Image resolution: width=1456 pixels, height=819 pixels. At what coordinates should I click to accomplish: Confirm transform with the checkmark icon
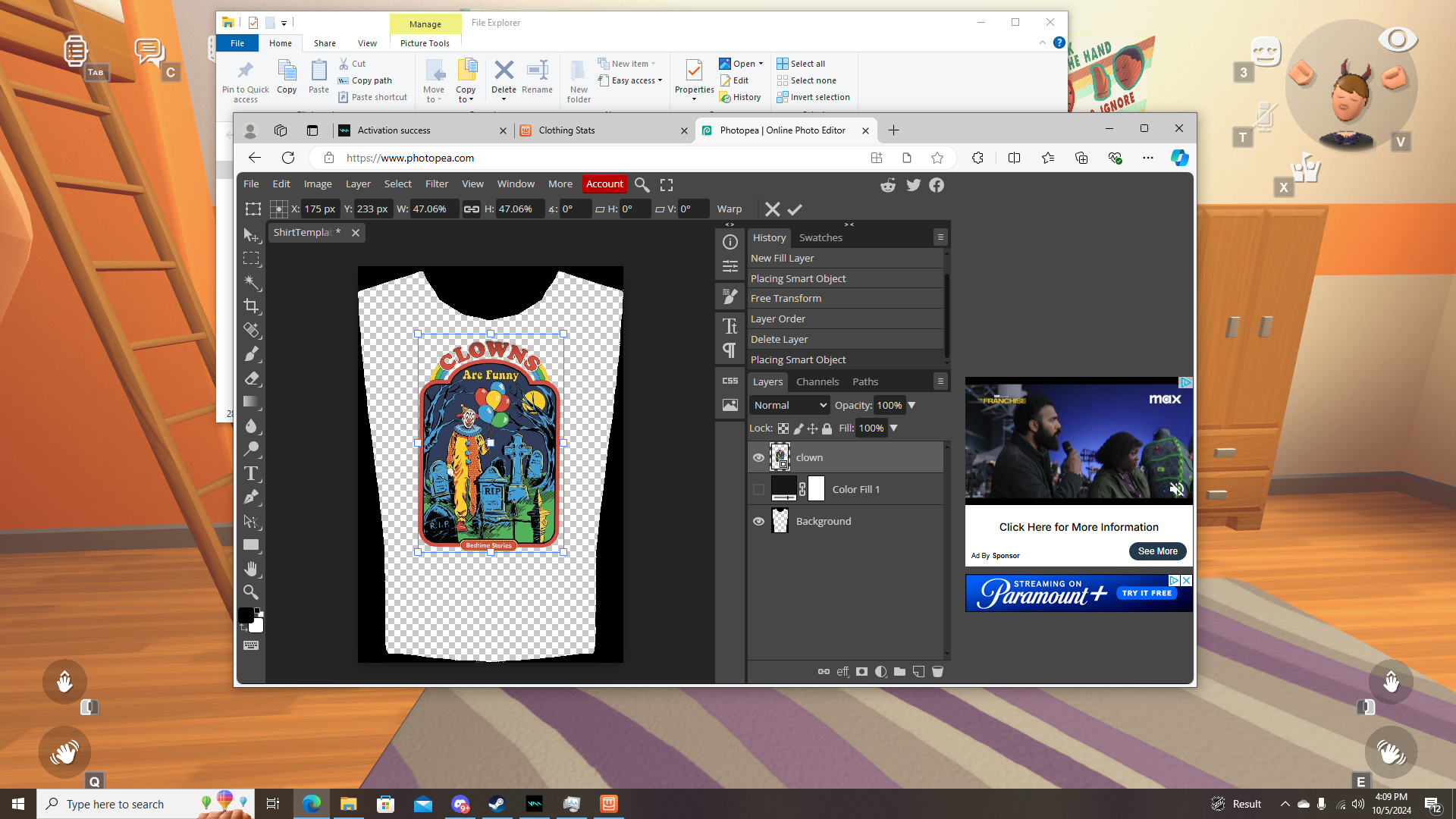point(795,209)
